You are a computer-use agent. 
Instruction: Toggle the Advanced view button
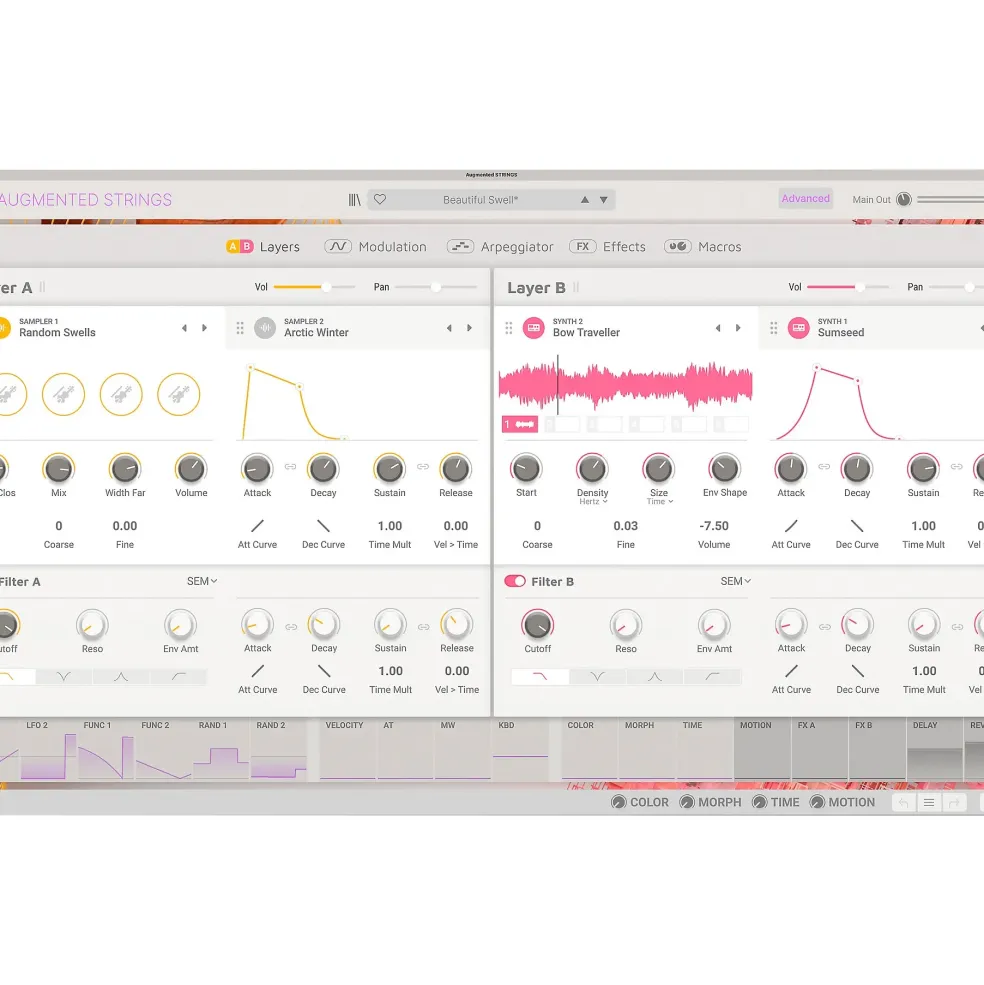[806, 199]
